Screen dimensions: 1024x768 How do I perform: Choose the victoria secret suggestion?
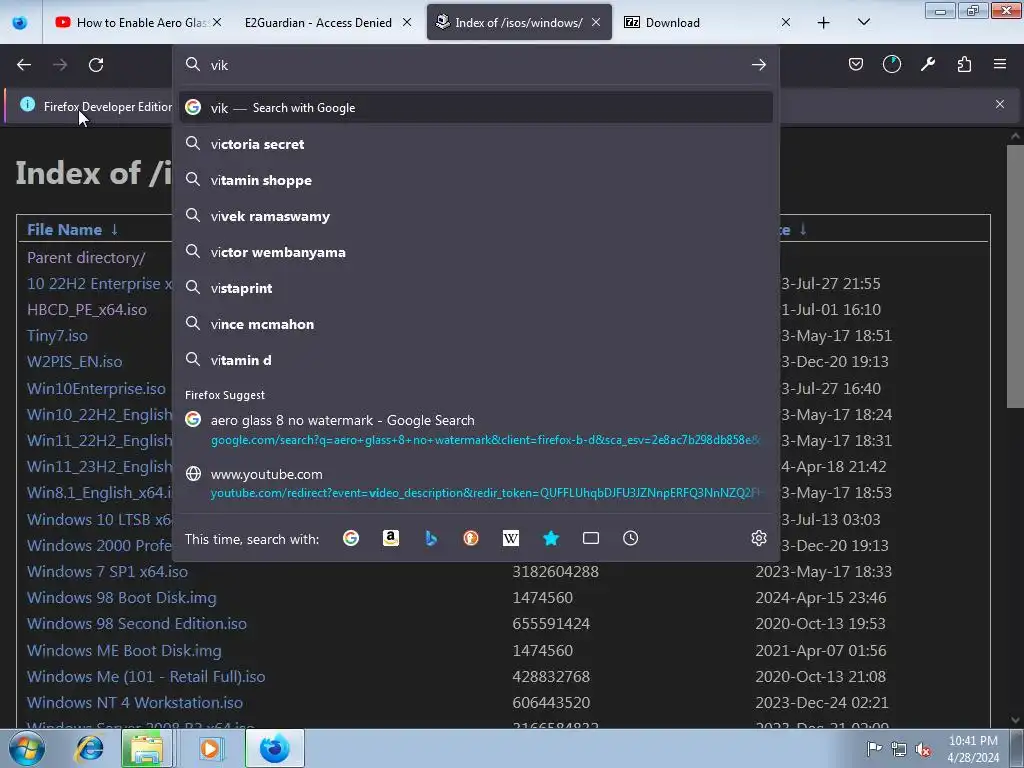476,144
